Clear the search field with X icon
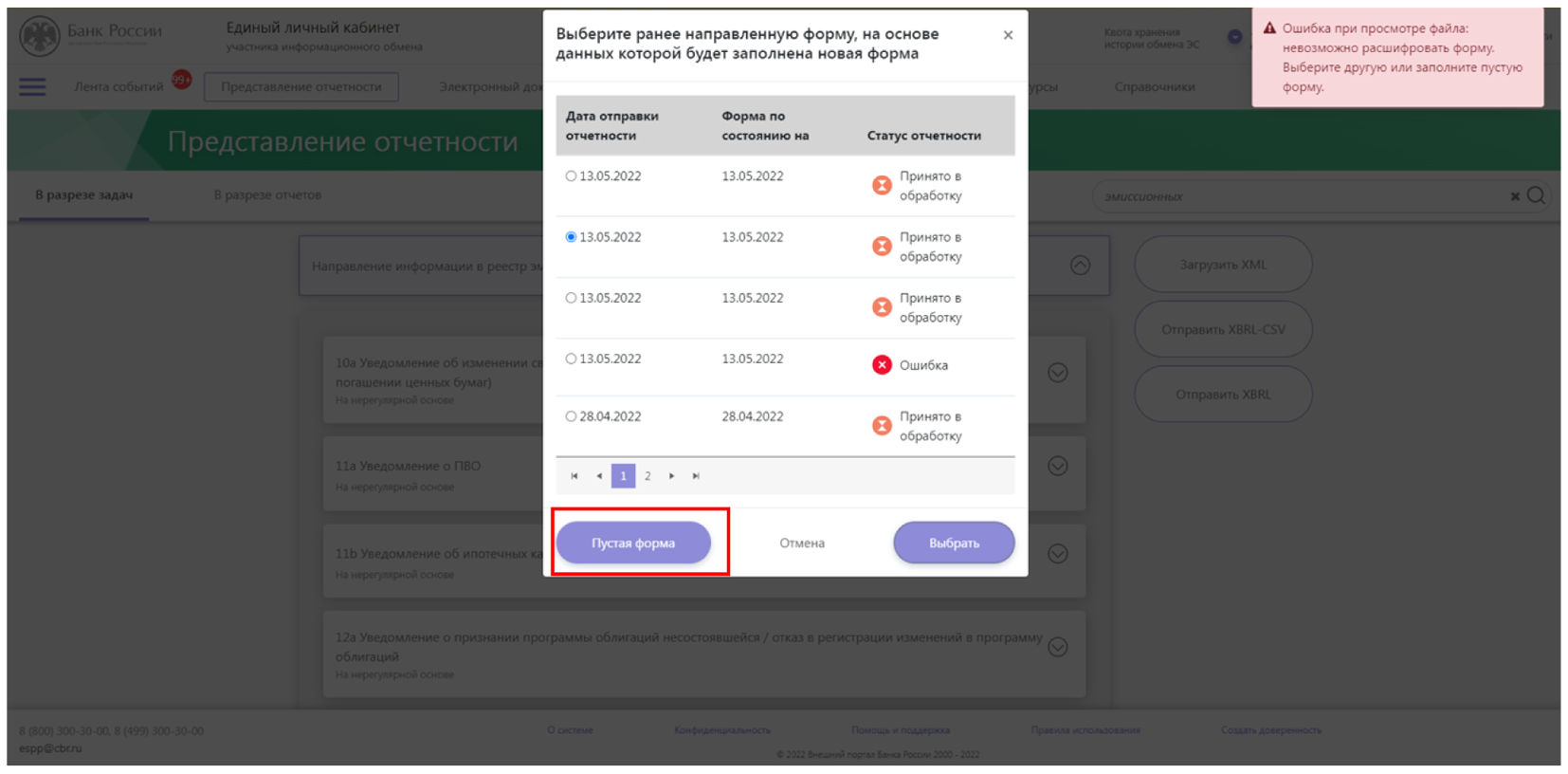 1514,196
